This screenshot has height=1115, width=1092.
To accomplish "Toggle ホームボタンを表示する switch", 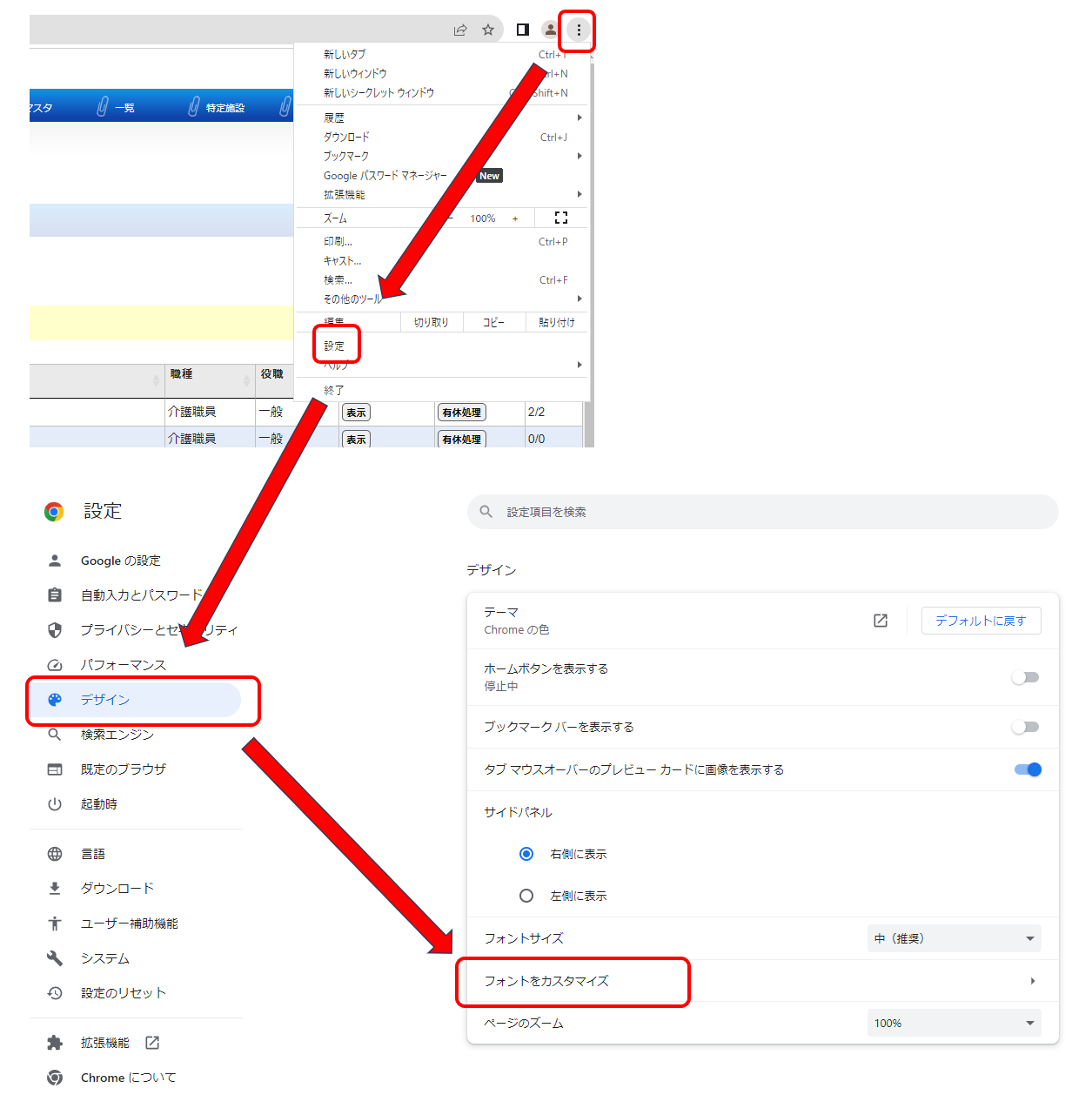I will pyautogui.click(x=1025, y=677).
